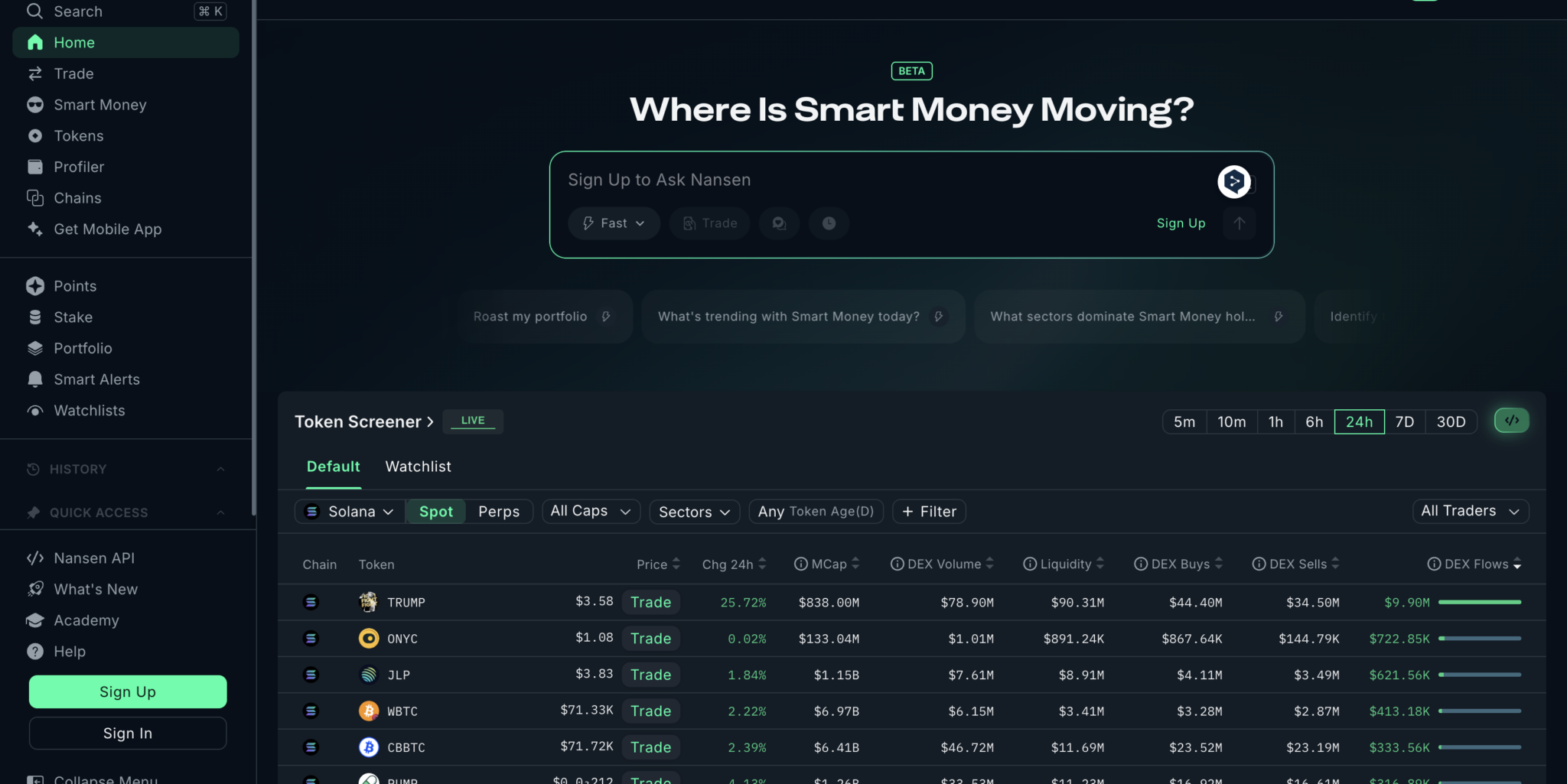Collapse the HISTORY section

pos(220,469)
